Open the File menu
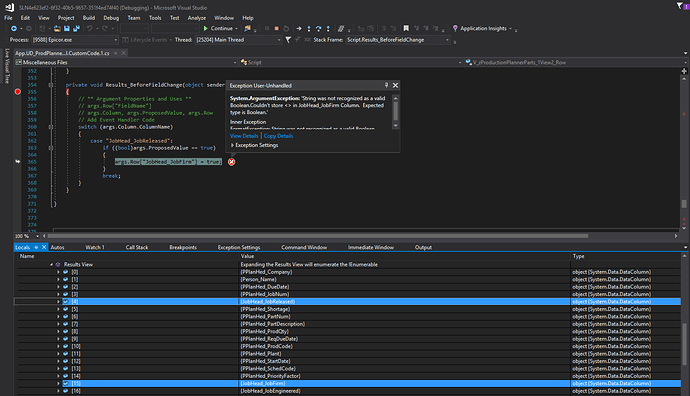Viewport: 690px width, 396px height. pos(8,18)
